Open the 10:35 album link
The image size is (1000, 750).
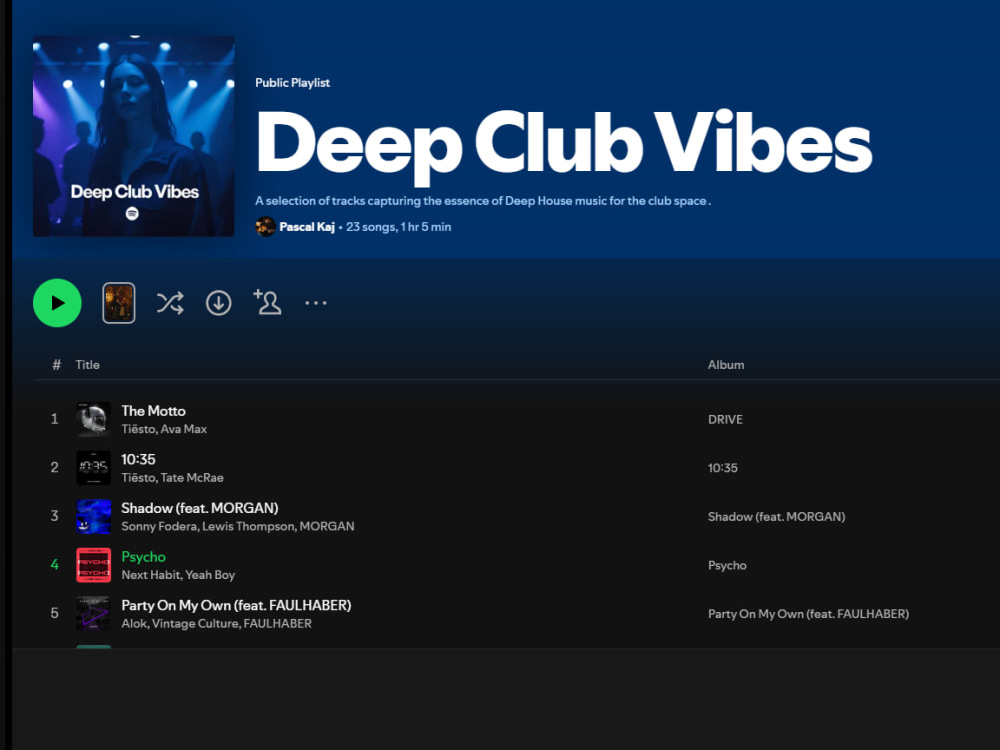[723, 468]
